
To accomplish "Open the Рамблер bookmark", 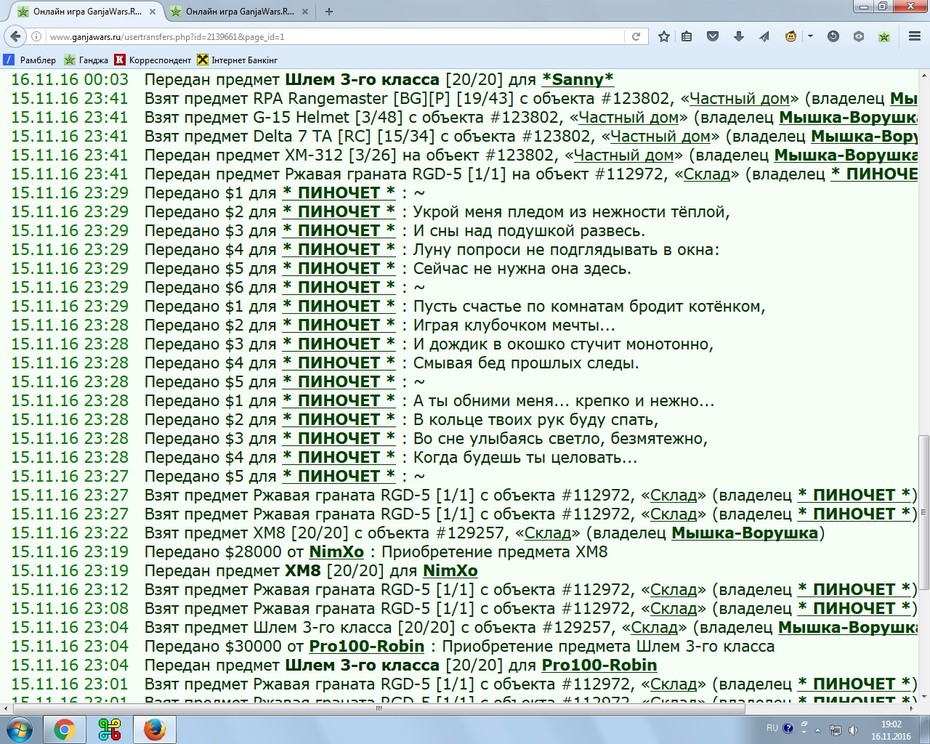I will 30,60.
